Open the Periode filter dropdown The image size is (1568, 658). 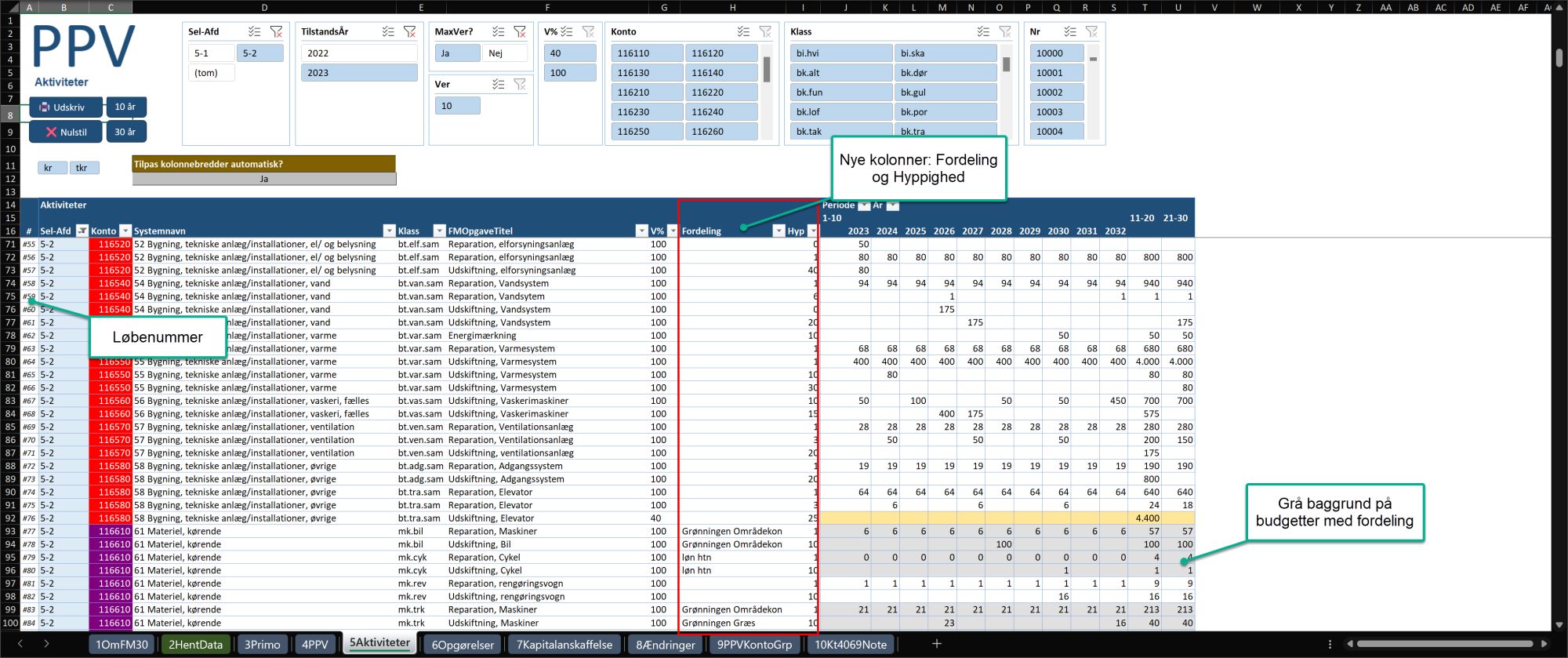[x=864, y=205]
